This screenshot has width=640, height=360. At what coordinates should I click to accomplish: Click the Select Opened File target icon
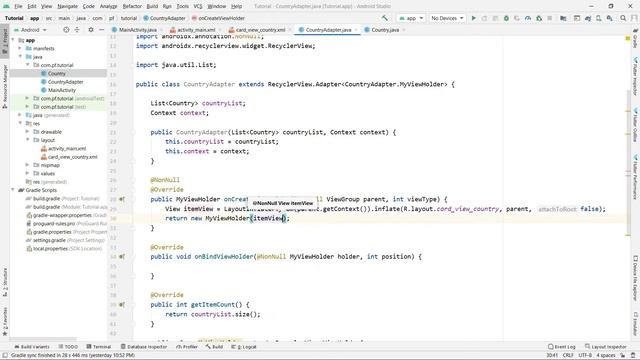(66, 30)
